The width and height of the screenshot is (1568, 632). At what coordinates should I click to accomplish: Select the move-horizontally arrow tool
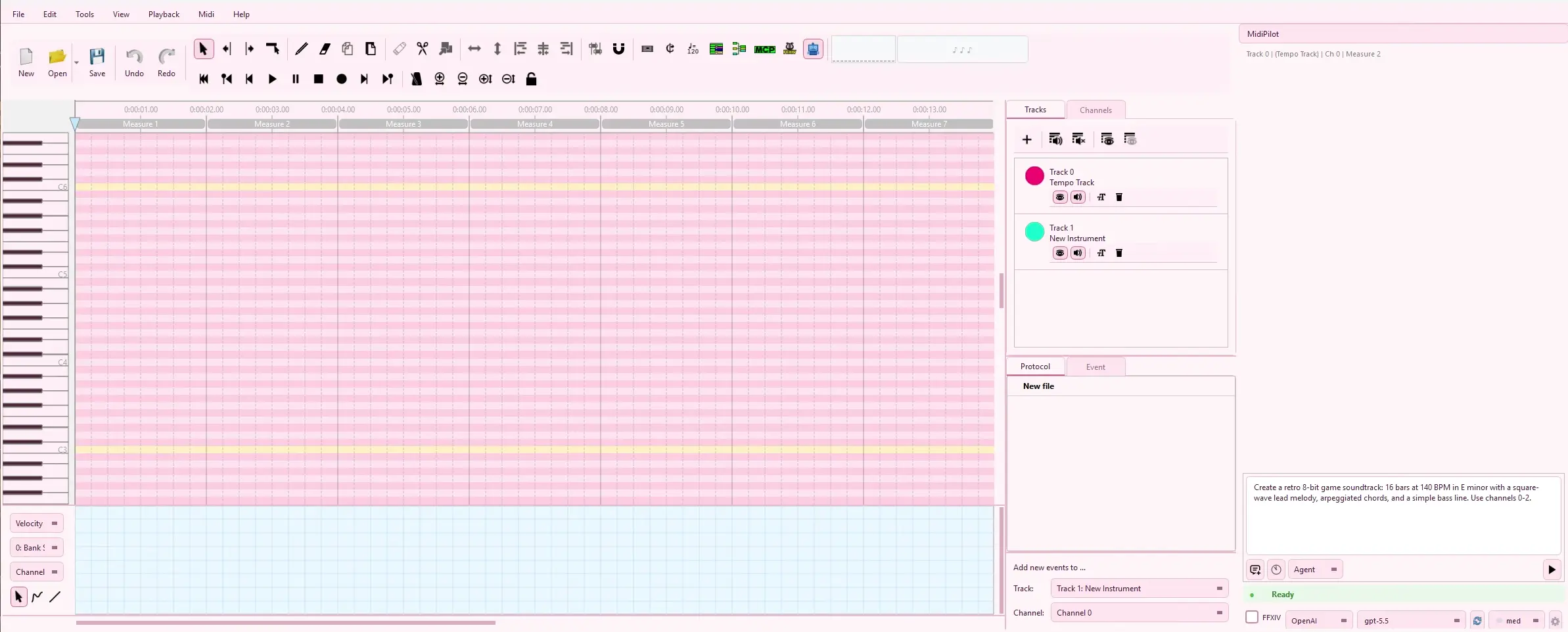[474, 49]
